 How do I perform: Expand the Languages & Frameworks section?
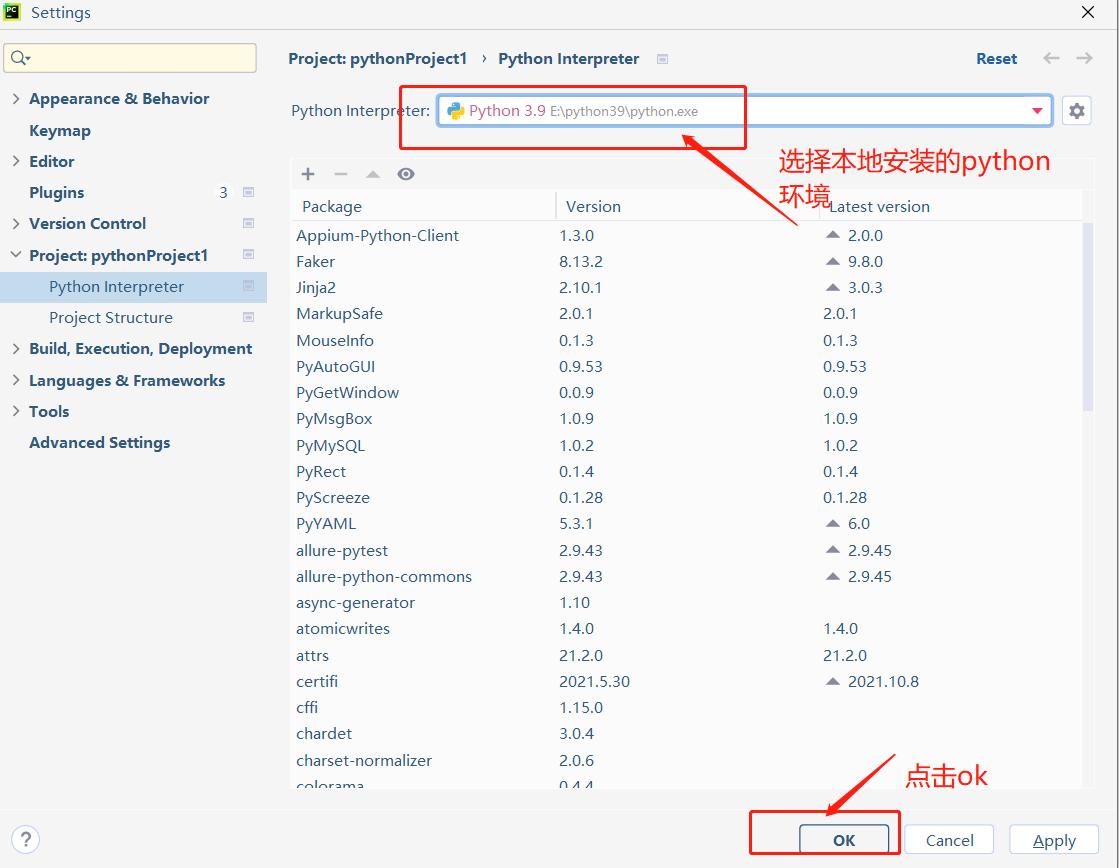coord(16,380)
